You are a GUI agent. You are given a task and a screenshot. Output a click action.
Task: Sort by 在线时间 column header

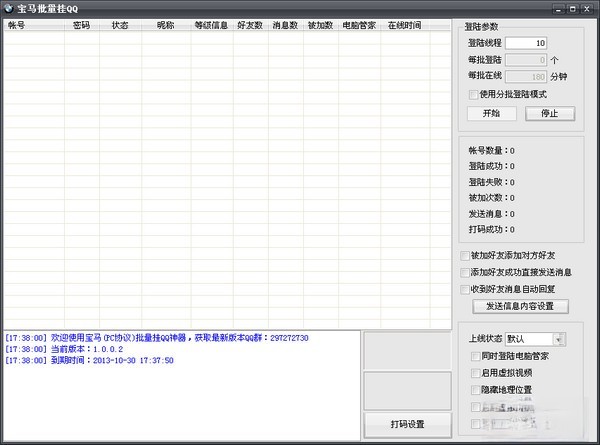tap(405, 25)
